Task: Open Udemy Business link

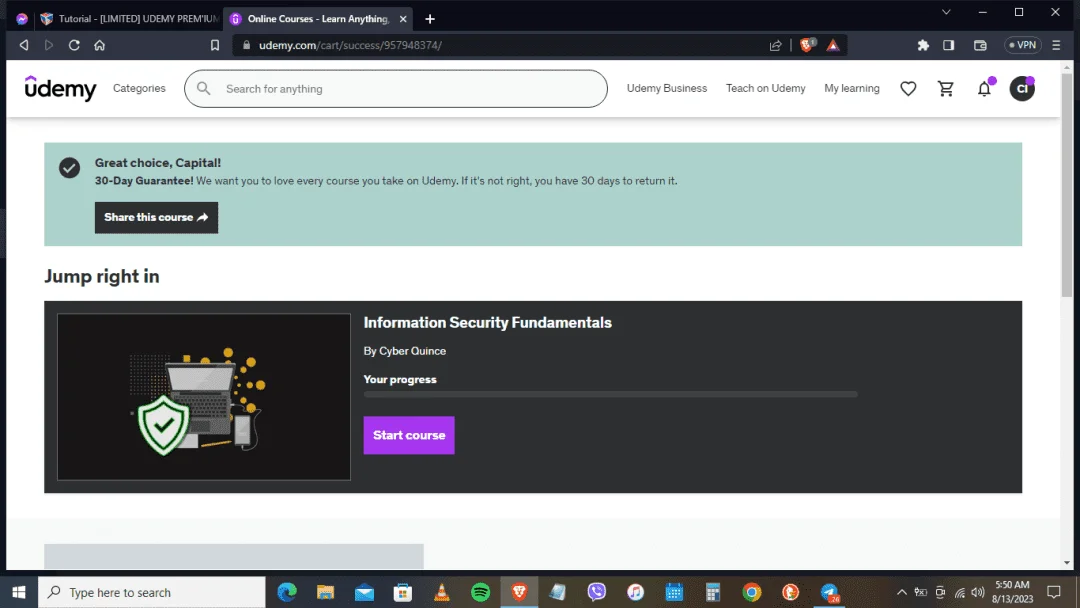Action: (x=667, y=88)
